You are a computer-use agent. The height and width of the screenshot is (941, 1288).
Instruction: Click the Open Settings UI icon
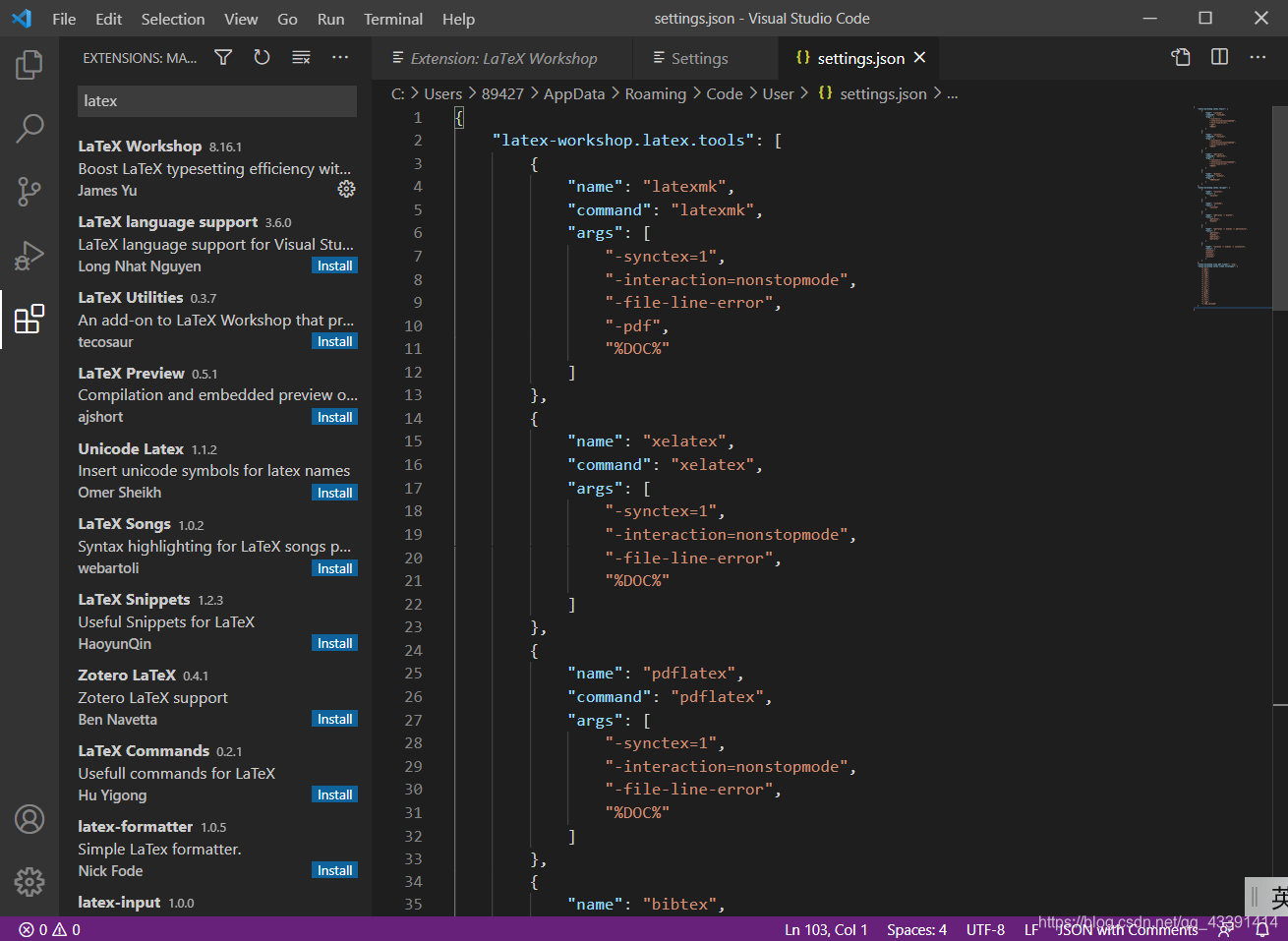1181,57
